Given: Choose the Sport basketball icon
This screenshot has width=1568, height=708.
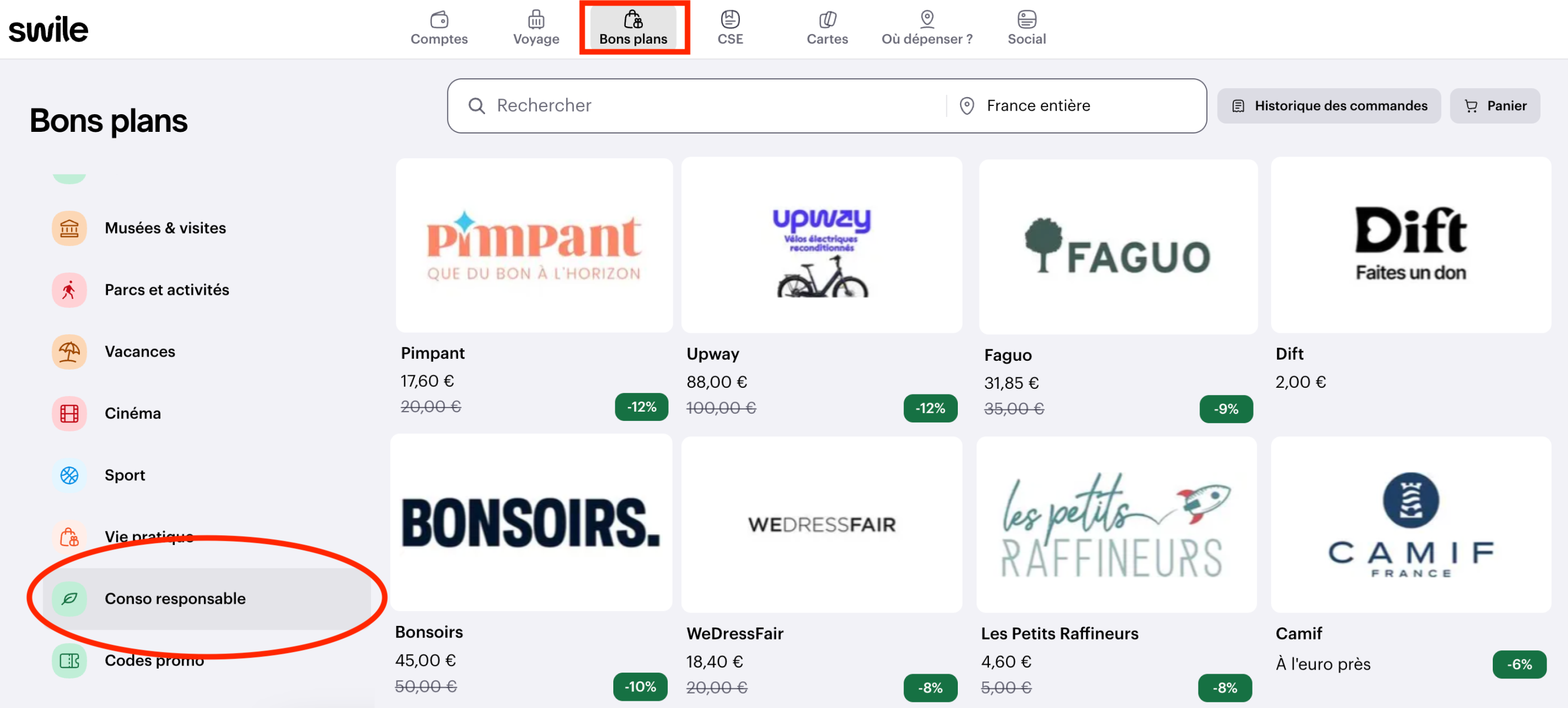Looking at the screenshot, I should (x=69, y=475).
